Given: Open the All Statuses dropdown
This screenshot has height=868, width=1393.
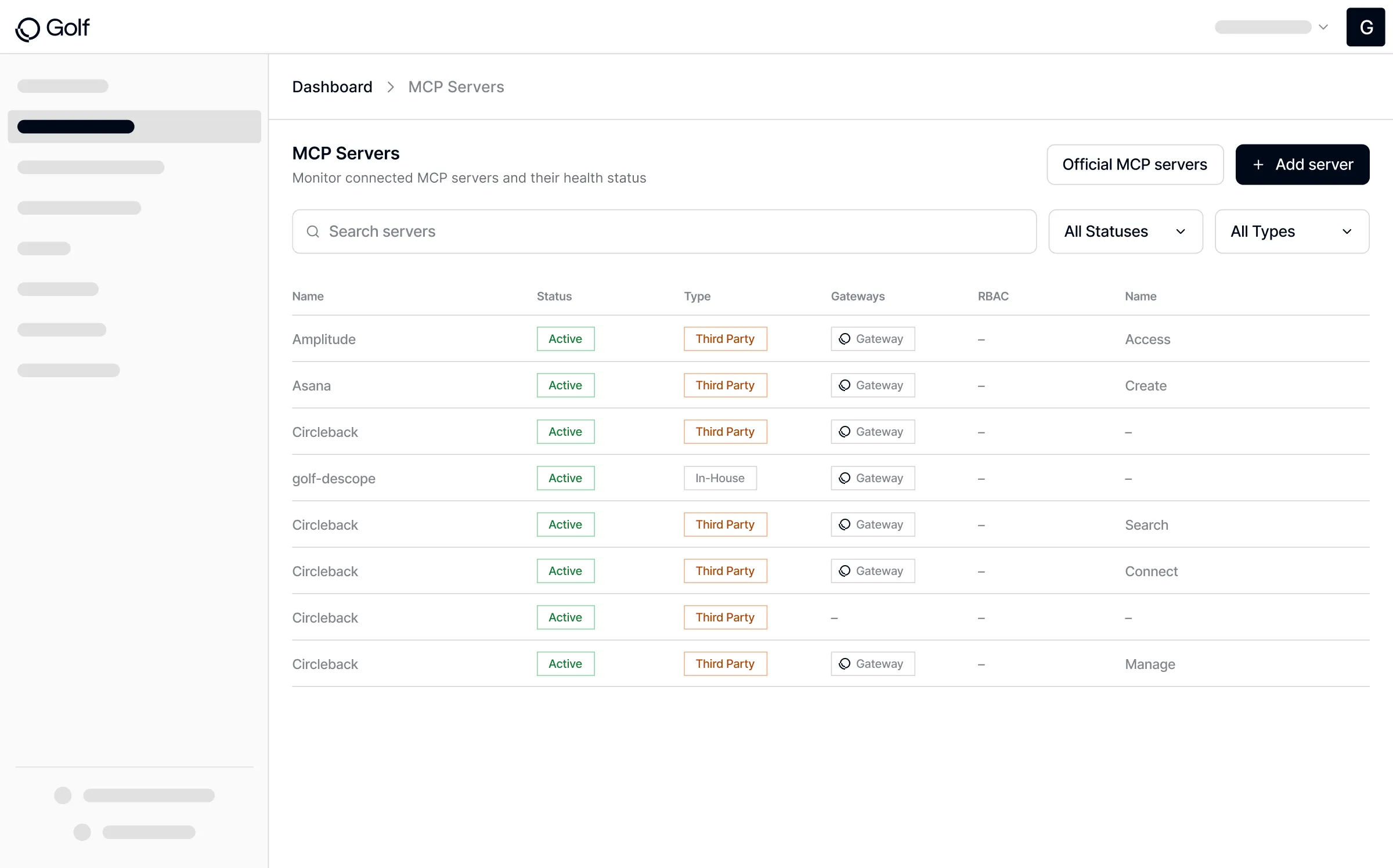Looking at the screenshot, I should [x=1125, y=232].
